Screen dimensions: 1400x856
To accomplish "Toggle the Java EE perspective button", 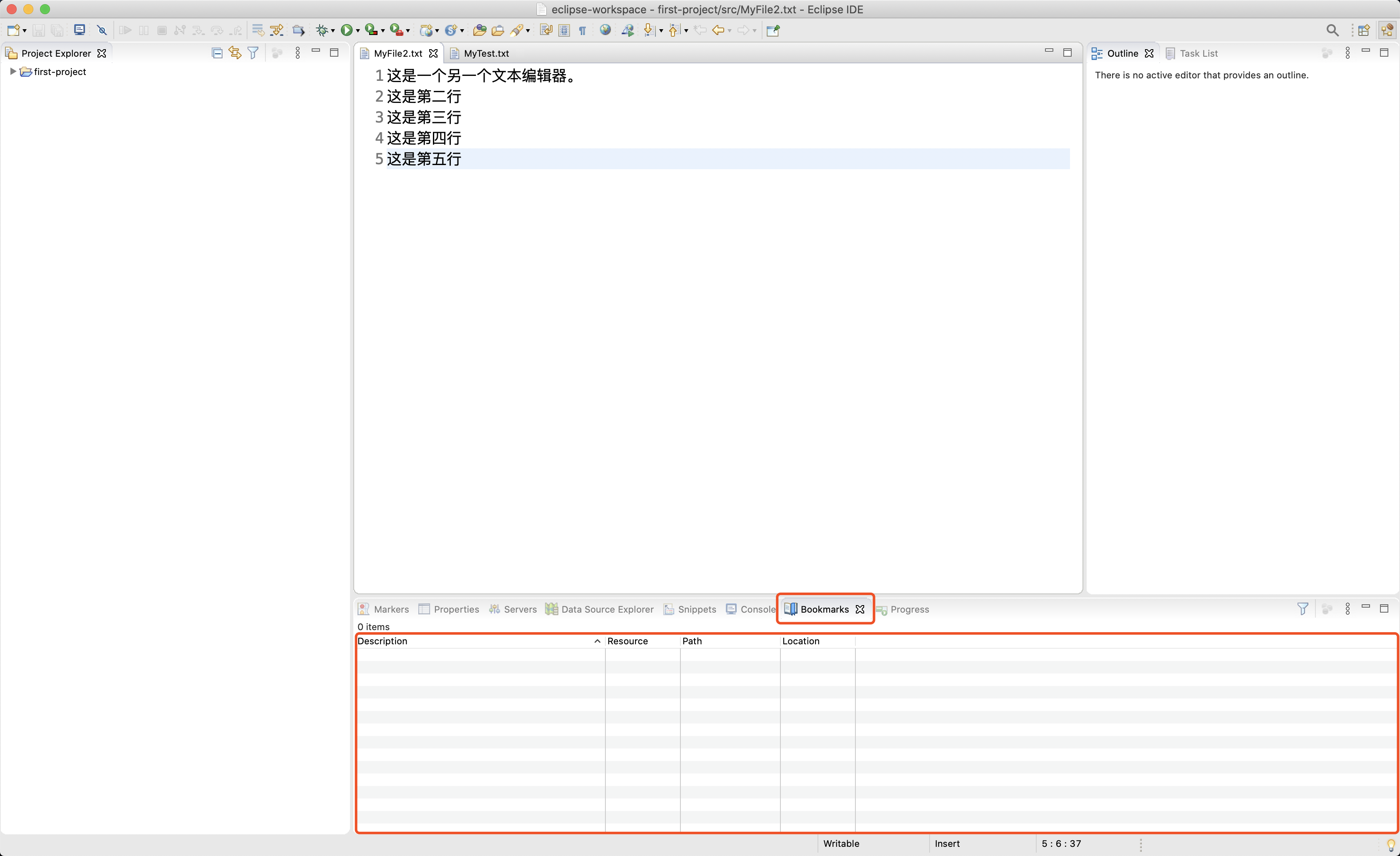I will [1387, 30].
